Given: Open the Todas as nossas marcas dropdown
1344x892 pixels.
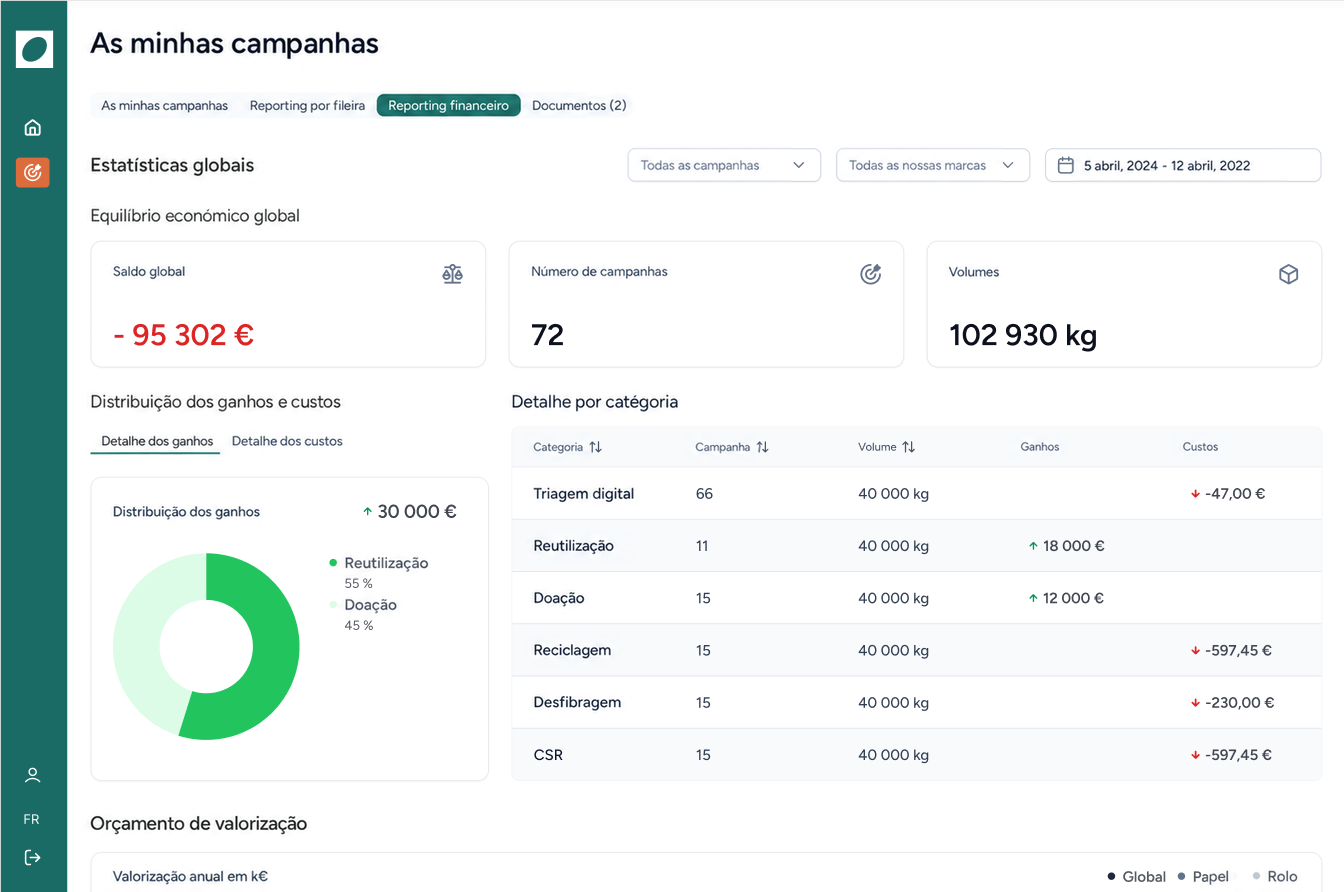Looking at the screenshot, I should (933, 165).
